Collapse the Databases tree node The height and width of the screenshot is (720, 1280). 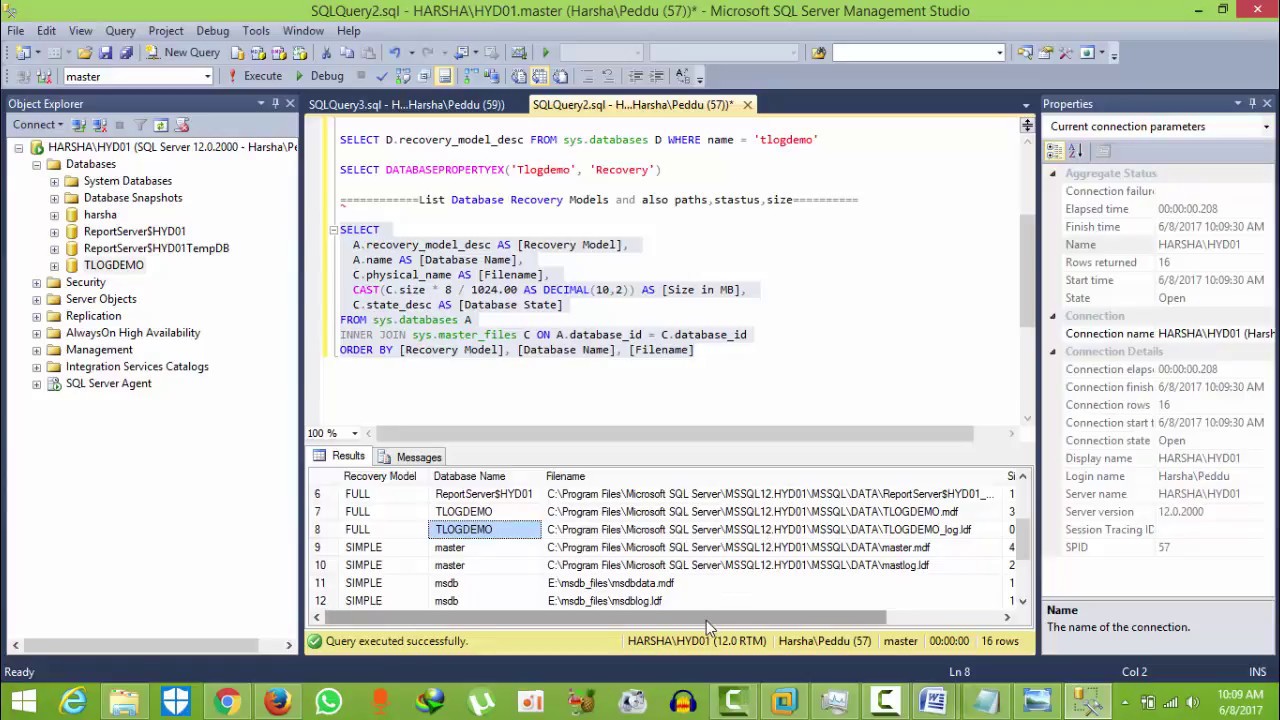coord(37,164)
